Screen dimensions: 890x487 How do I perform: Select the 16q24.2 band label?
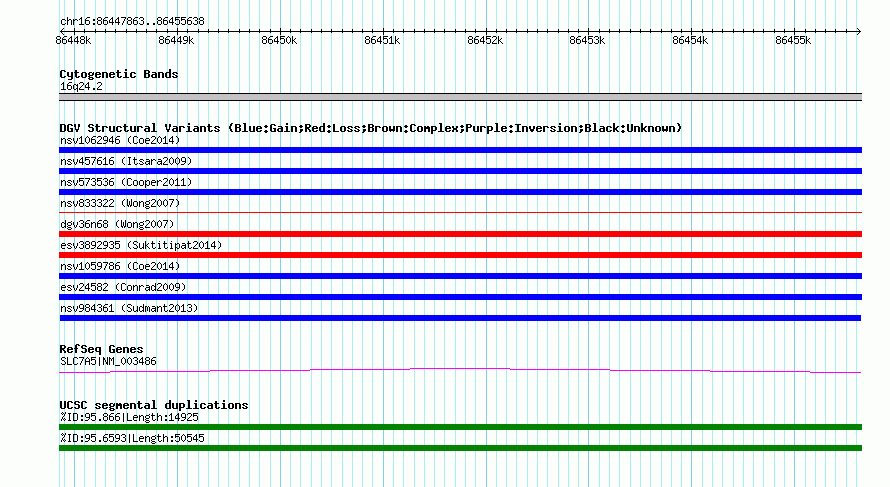[81, 86]
